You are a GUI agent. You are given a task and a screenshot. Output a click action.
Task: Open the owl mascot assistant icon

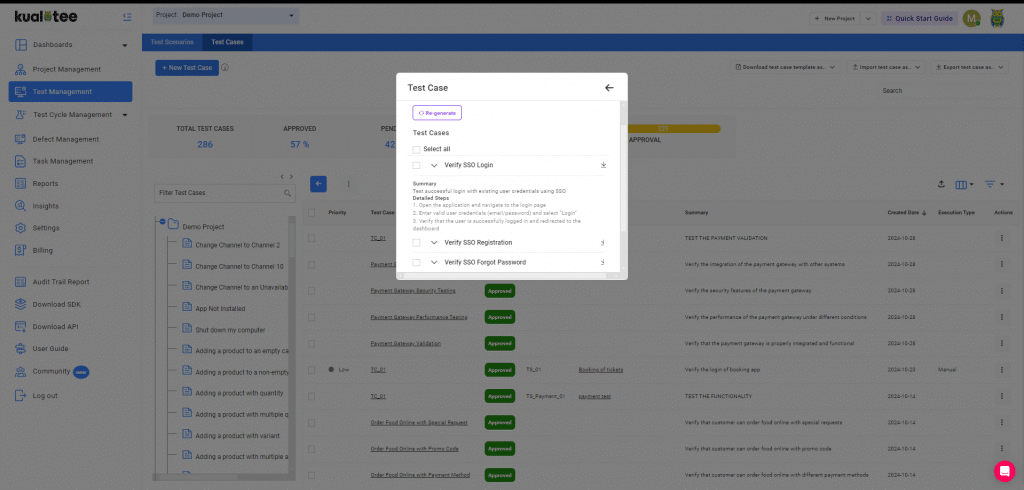tap(997, 18)
